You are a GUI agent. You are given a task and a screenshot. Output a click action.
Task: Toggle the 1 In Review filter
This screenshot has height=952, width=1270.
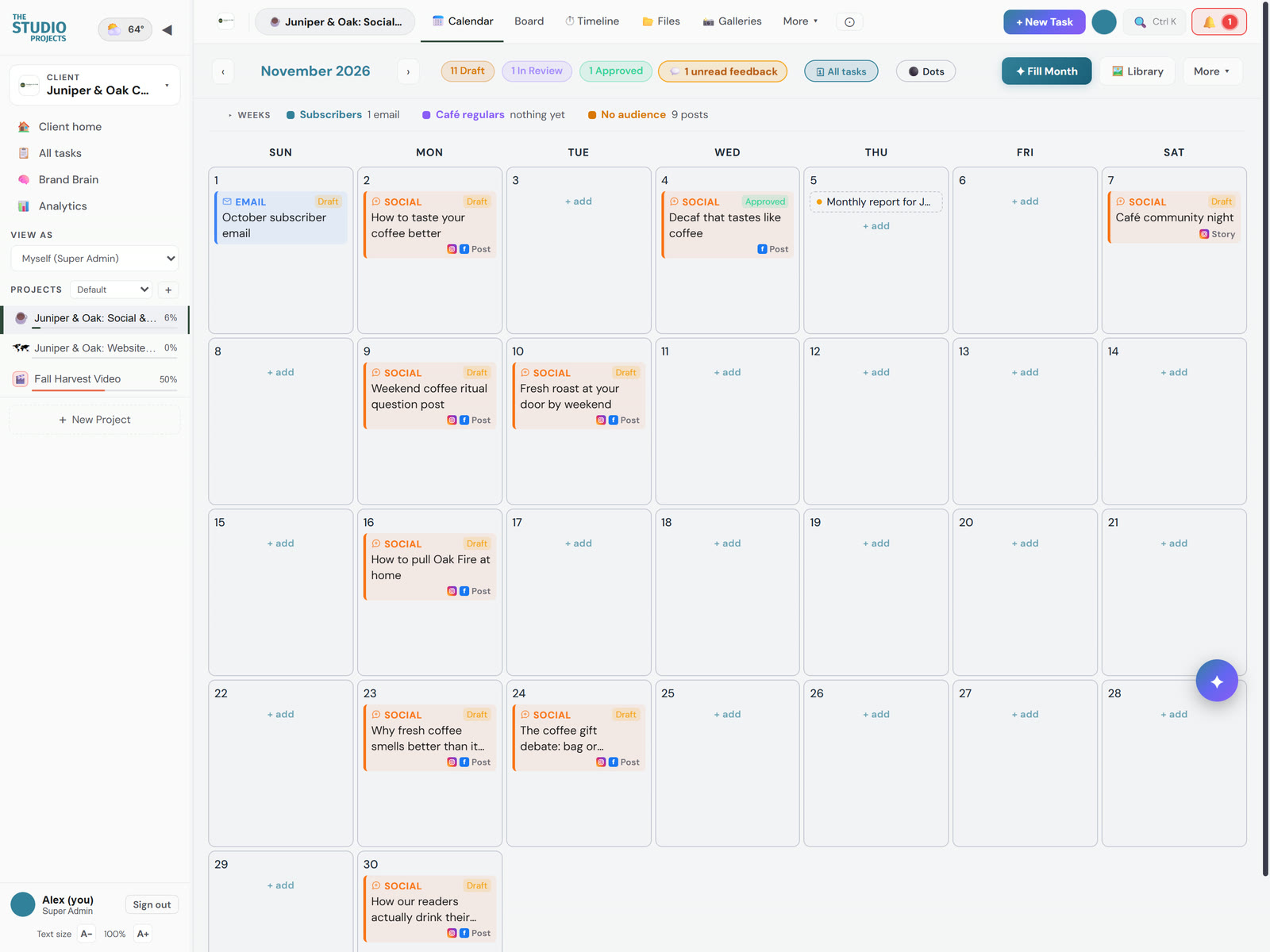(x=537, y=71)
